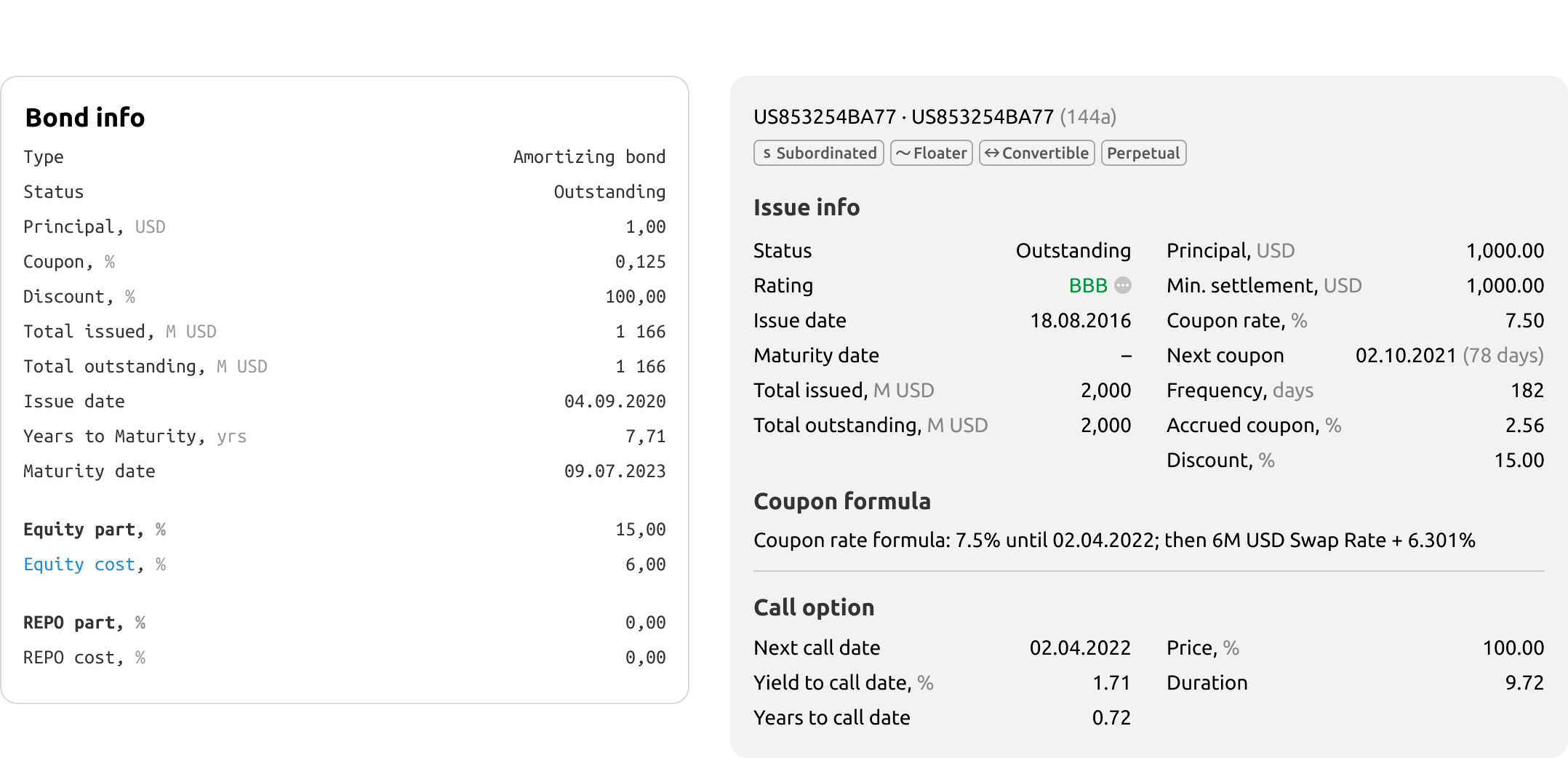Open the Equity cost link
The image size is (1568, 758).
click(x=79, y=564)
